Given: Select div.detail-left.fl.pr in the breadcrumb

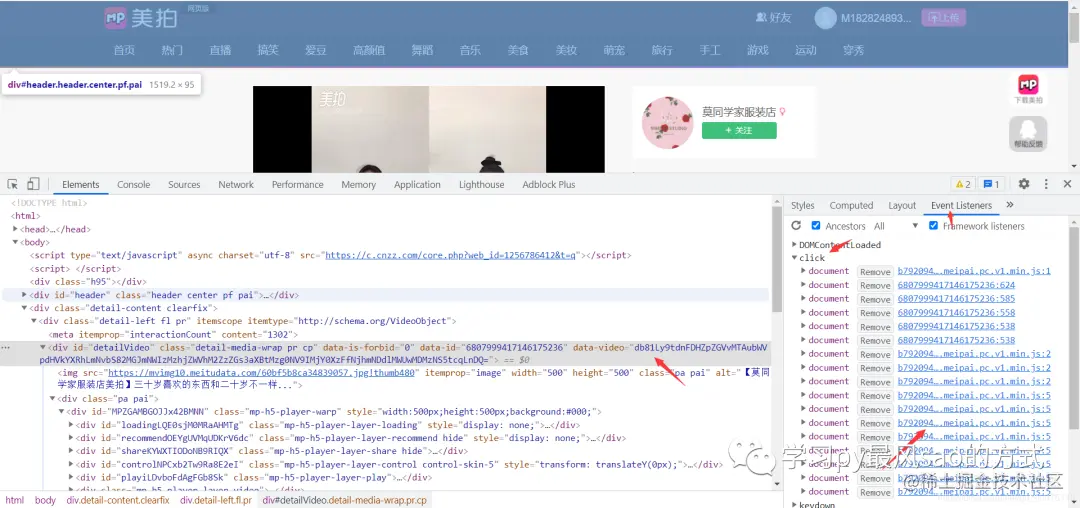Looking at the screenshot, I should coord(216,500).
